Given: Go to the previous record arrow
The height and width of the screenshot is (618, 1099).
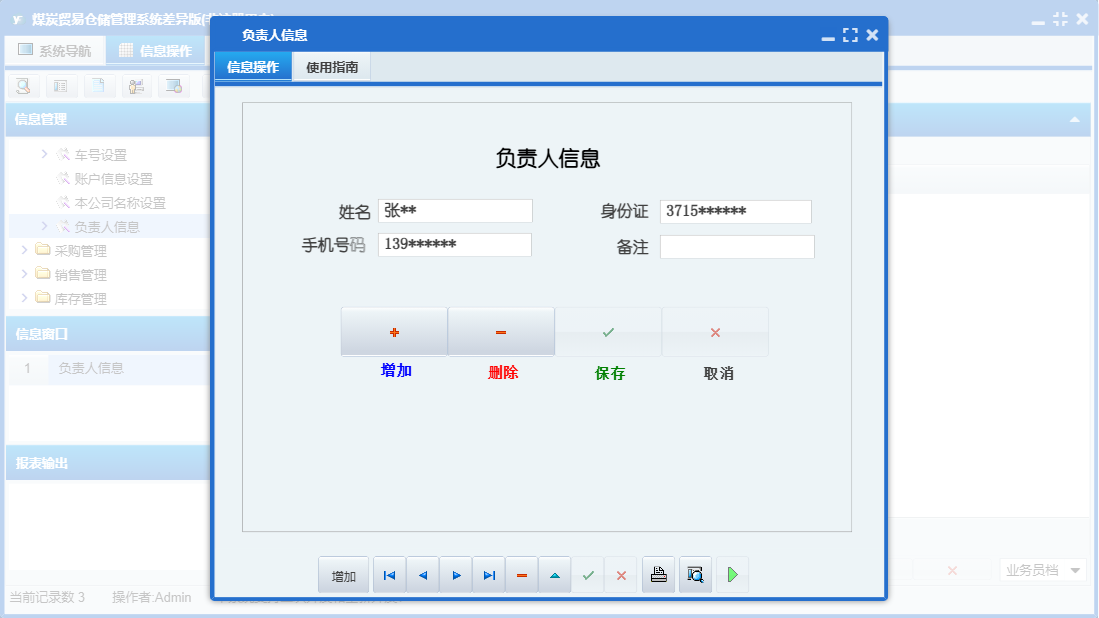Looking at the screenshot, I should pos(422,574).
